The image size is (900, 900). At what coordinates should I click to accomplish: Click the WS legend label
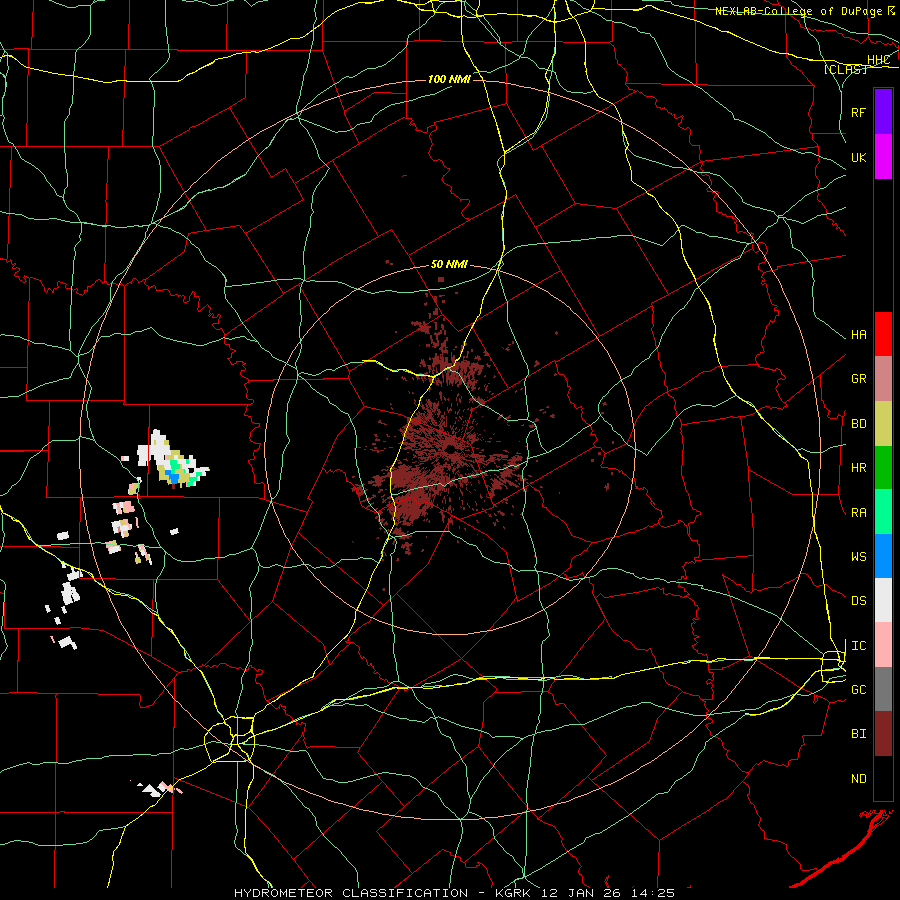[859, 557]
